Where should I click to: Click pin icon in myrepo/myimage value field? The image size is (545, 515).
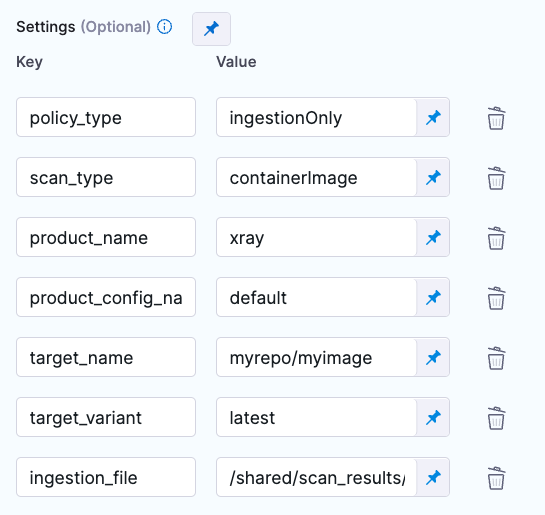click(433, 358)
